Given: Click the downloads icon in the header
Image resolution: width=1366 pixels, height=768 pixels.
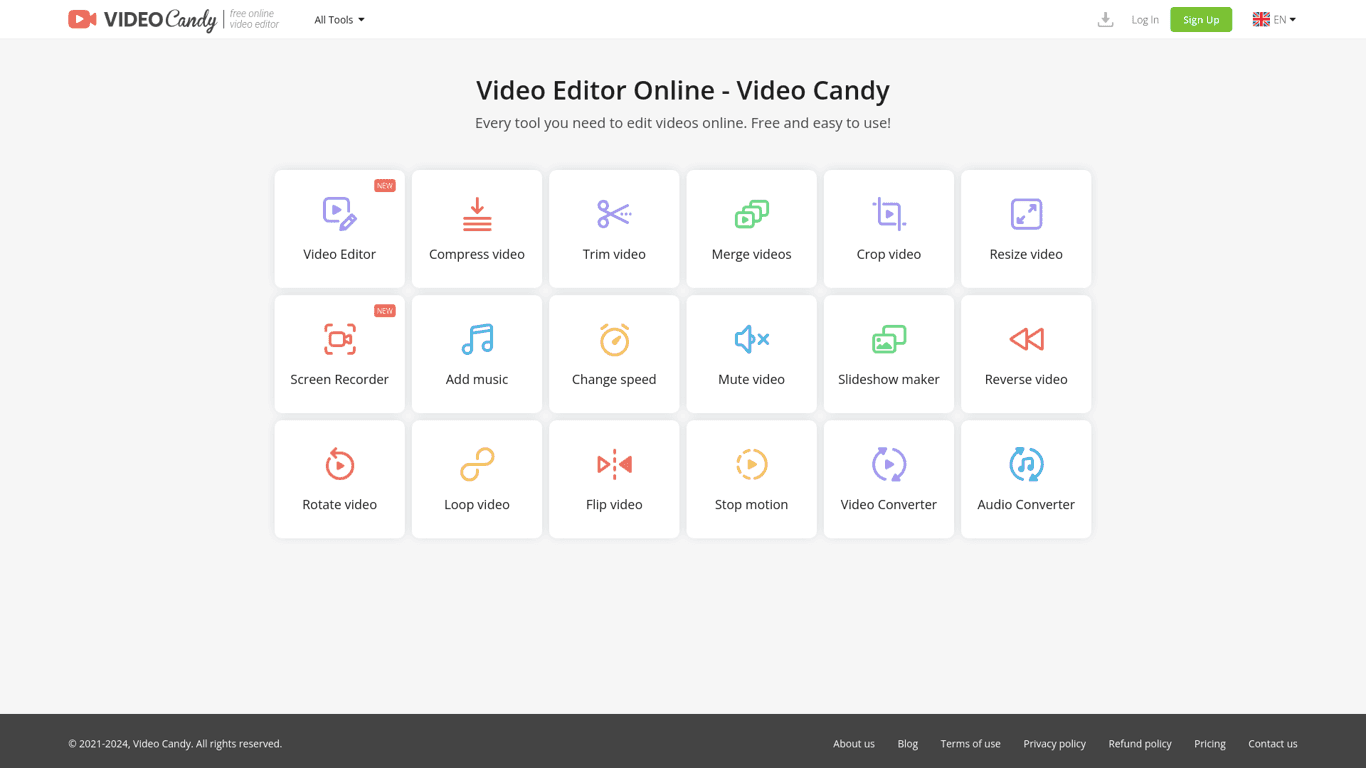Looking at the screenshot, I should pyautogui.click(x=1105, y=19).
